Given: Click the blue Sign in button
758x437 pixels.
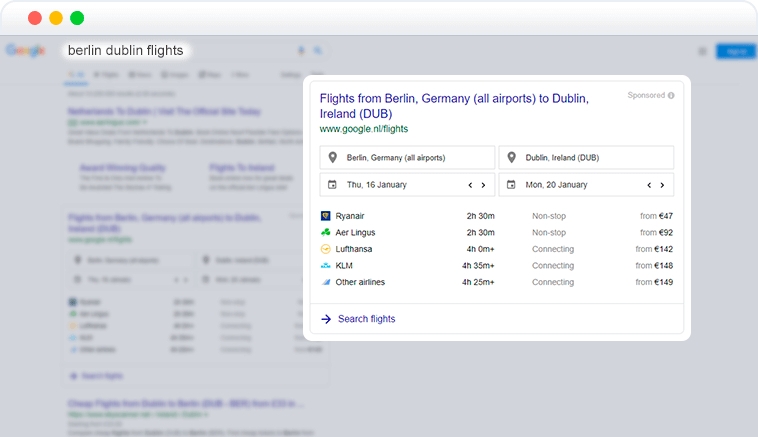Looking at the screenshot, I should click(x=736, y=51).
